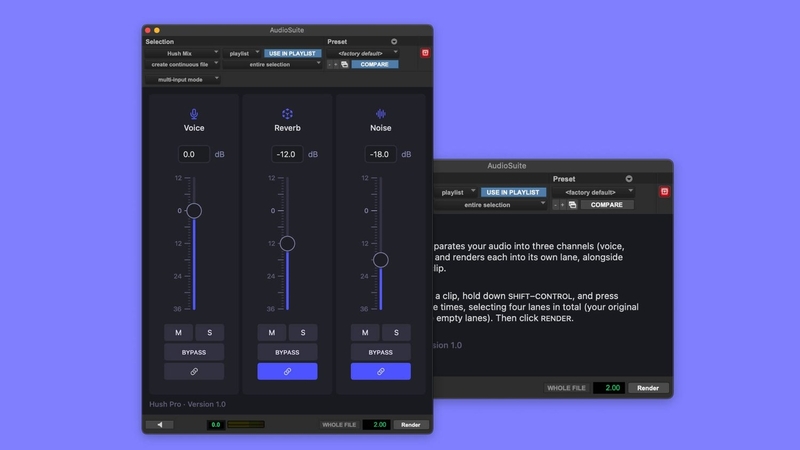Unlink the Noise channel fader

pos(381,371)
